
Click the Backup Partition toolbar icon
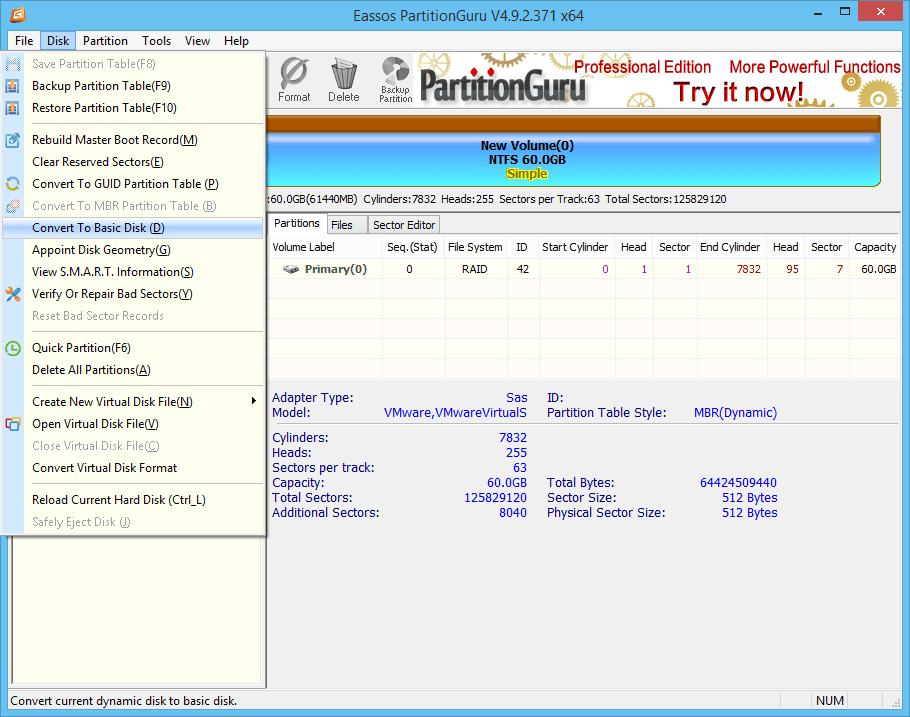(395, 80)
